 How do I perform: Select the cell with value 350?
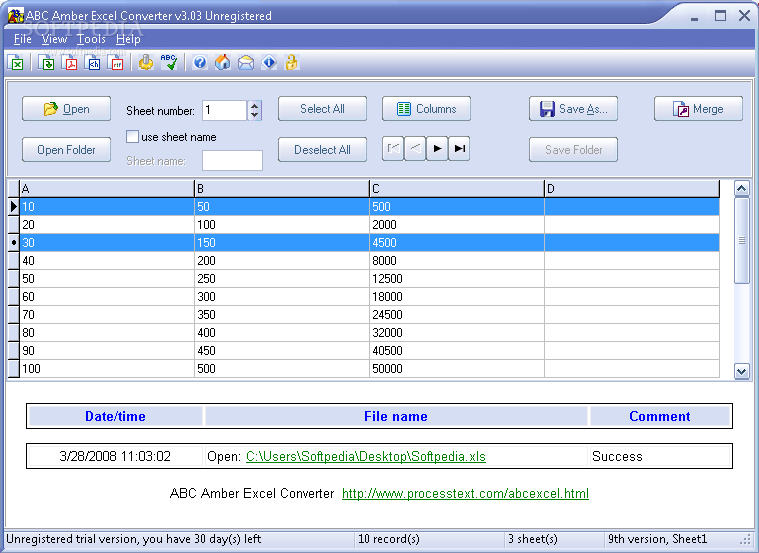pyautogui.click(x=282, y=315)
